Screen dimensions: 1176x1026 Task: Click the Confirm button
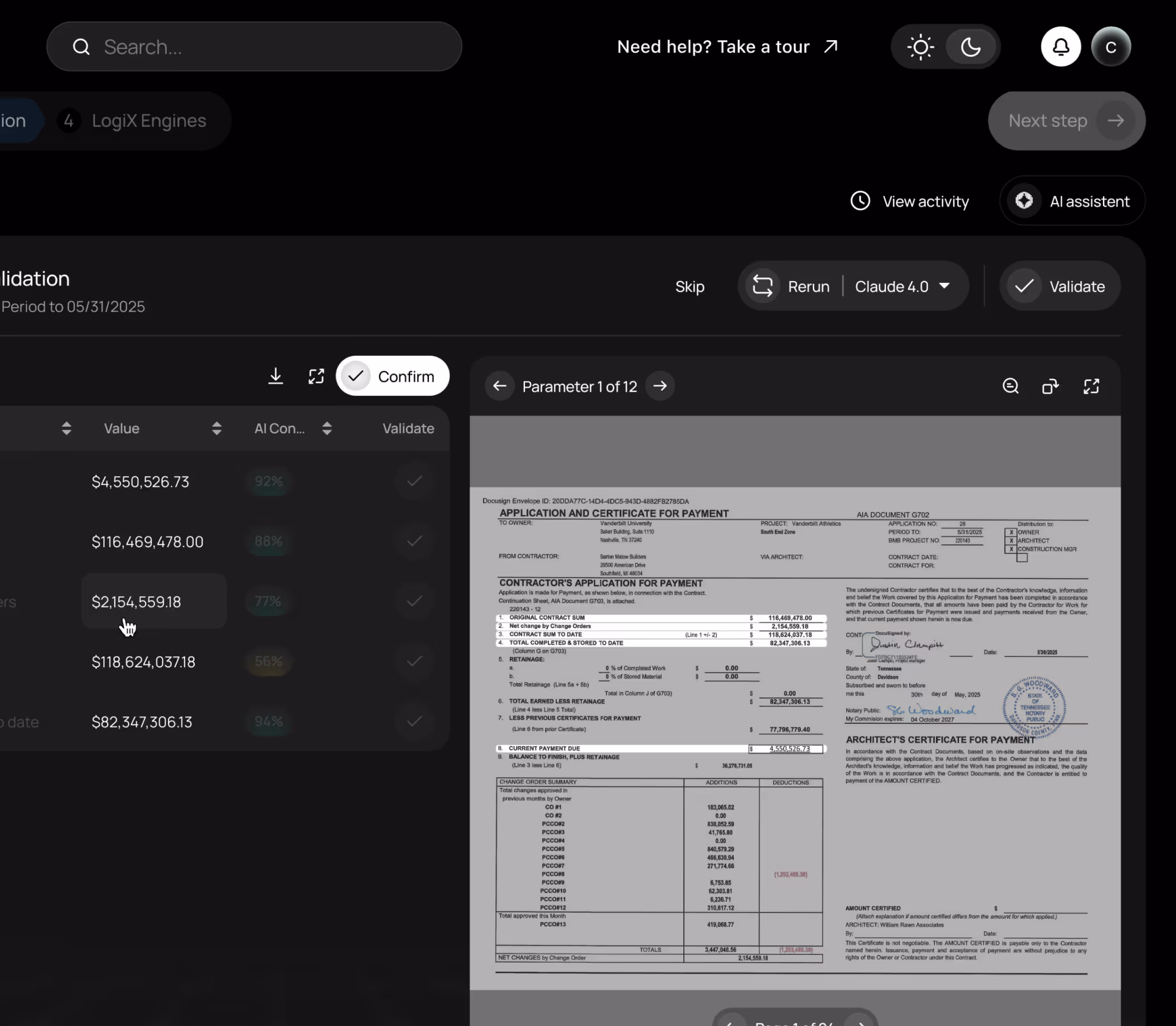[392, 376]
